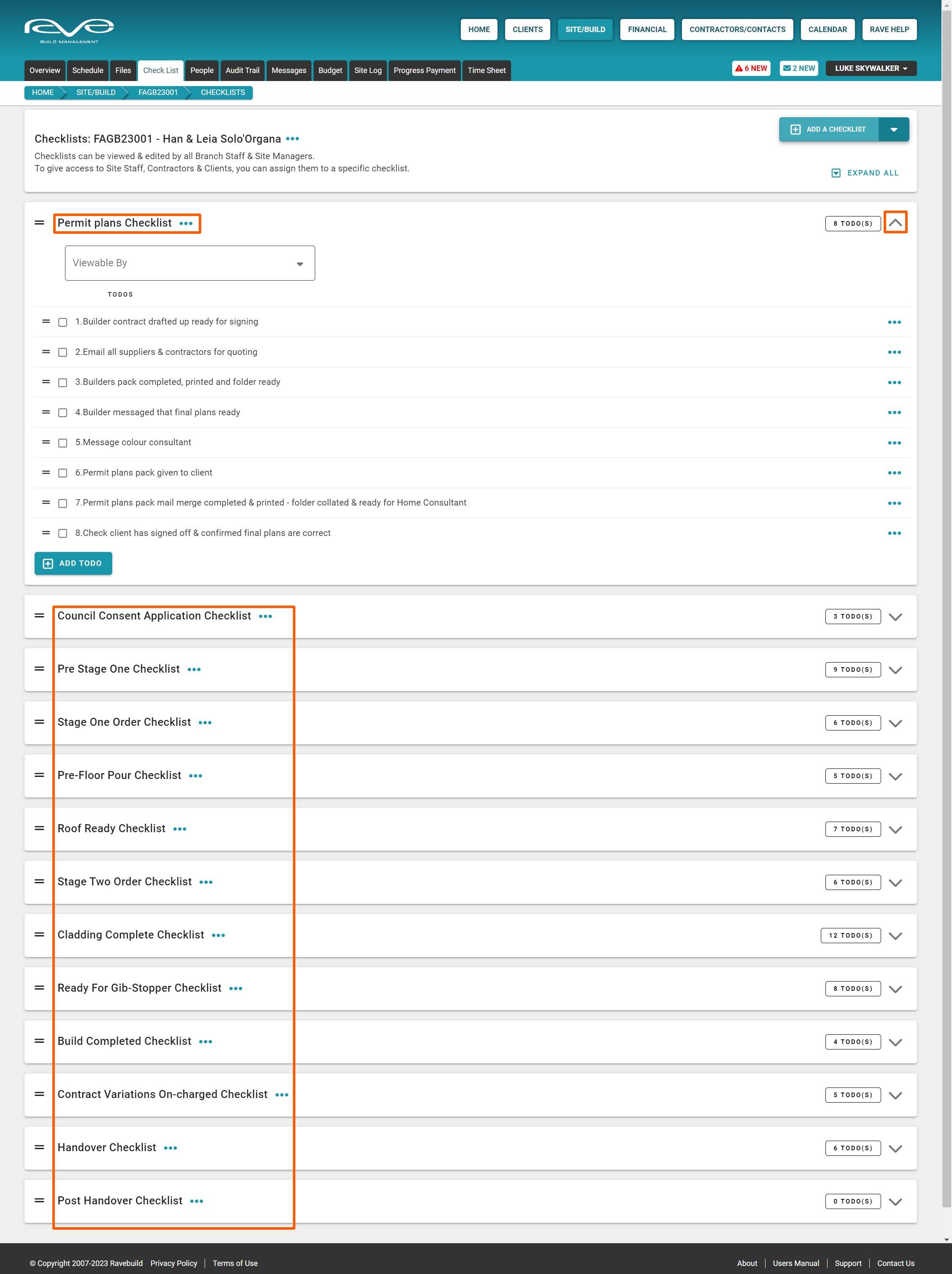Check todo 'Email all suppliers & contractors'
Screen dimensions: 952x1274
[63, 352]
